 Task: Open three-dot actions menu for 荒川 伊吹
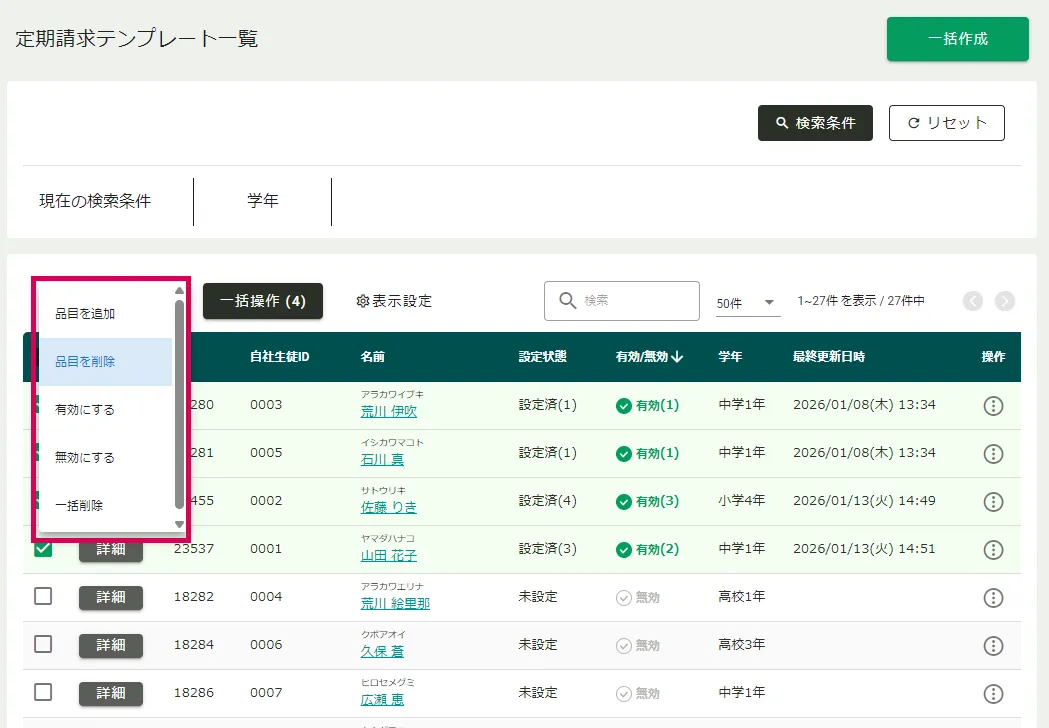tap(993, 406)
